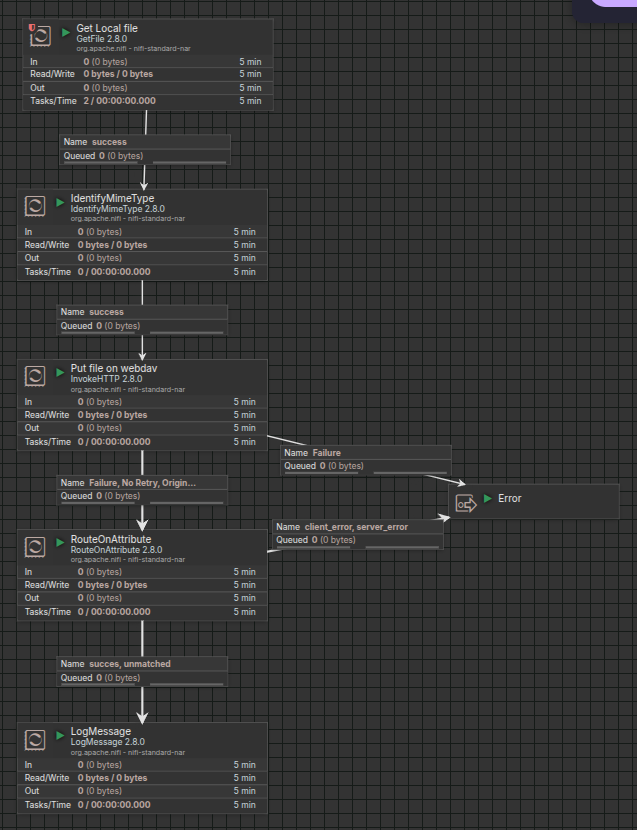Click the Out row of Put file on webdav
637x830 pixels.
[142, 428]
